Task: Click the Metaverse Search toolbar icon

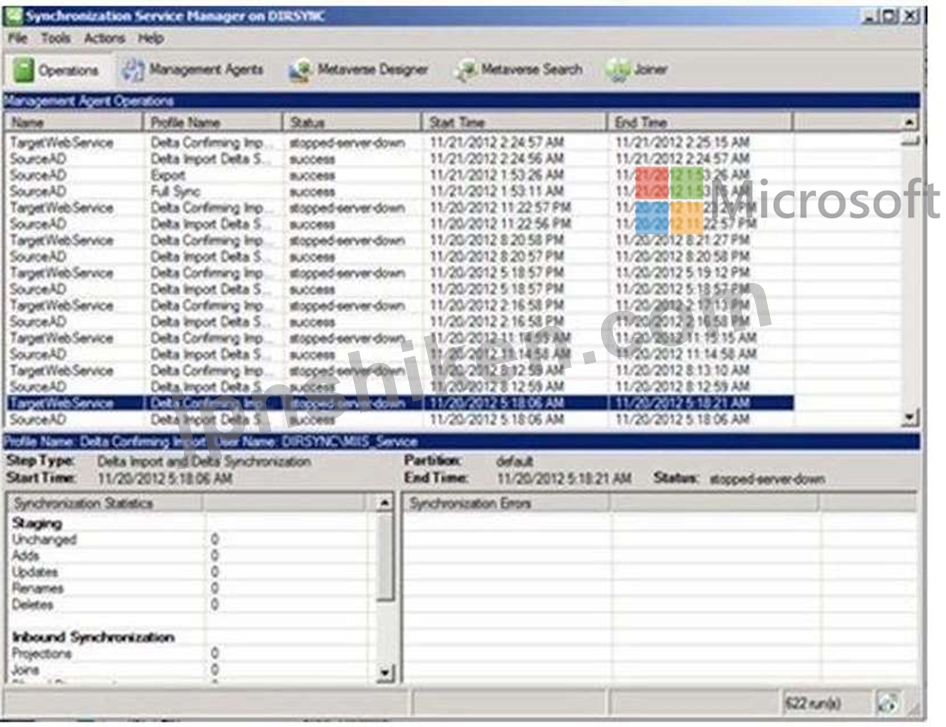Action: (465, 70)
